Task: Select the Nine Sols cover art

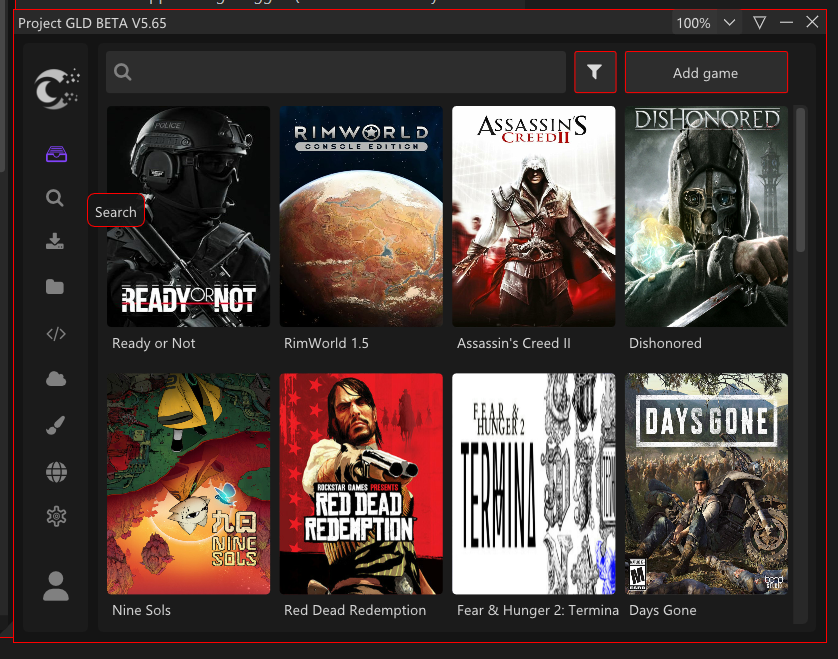Action: 188,484
